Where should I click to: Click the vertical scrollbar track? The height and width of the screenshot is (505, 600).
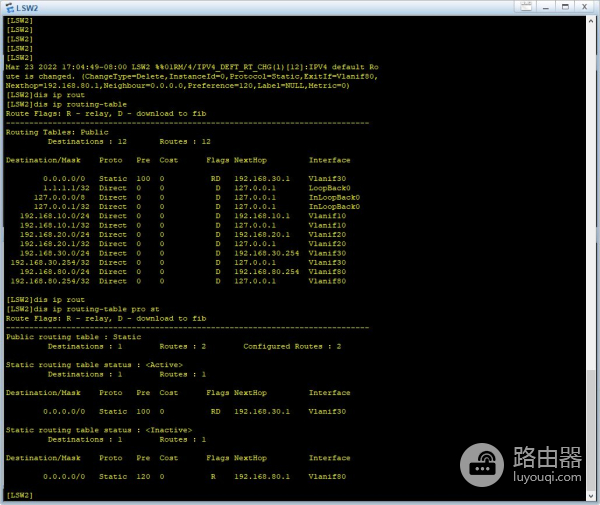pos(593,250)
